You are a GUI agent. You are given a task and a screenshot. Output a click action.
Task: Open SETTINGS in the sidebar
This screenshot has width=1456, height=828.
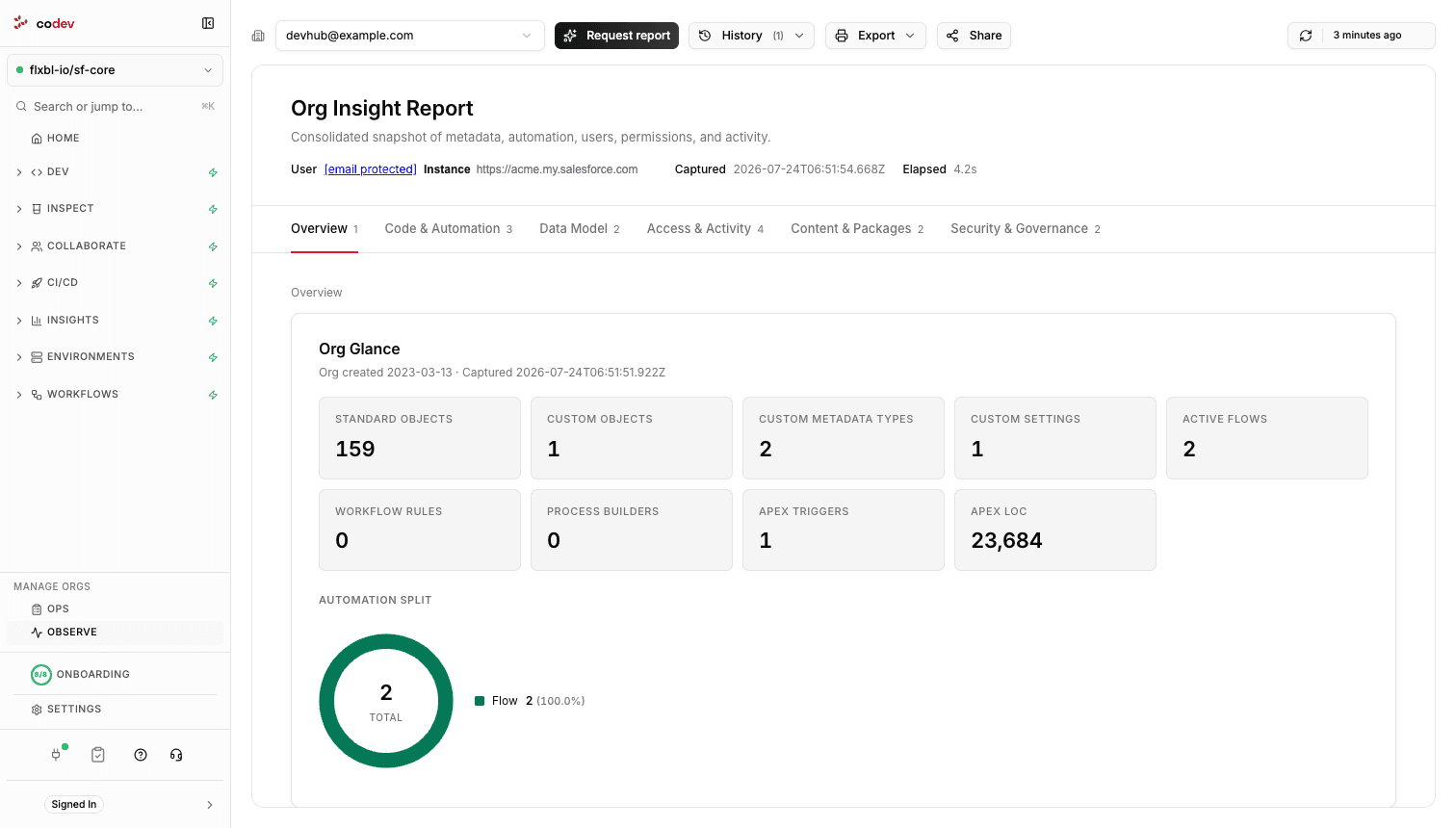tap(74, 710)
